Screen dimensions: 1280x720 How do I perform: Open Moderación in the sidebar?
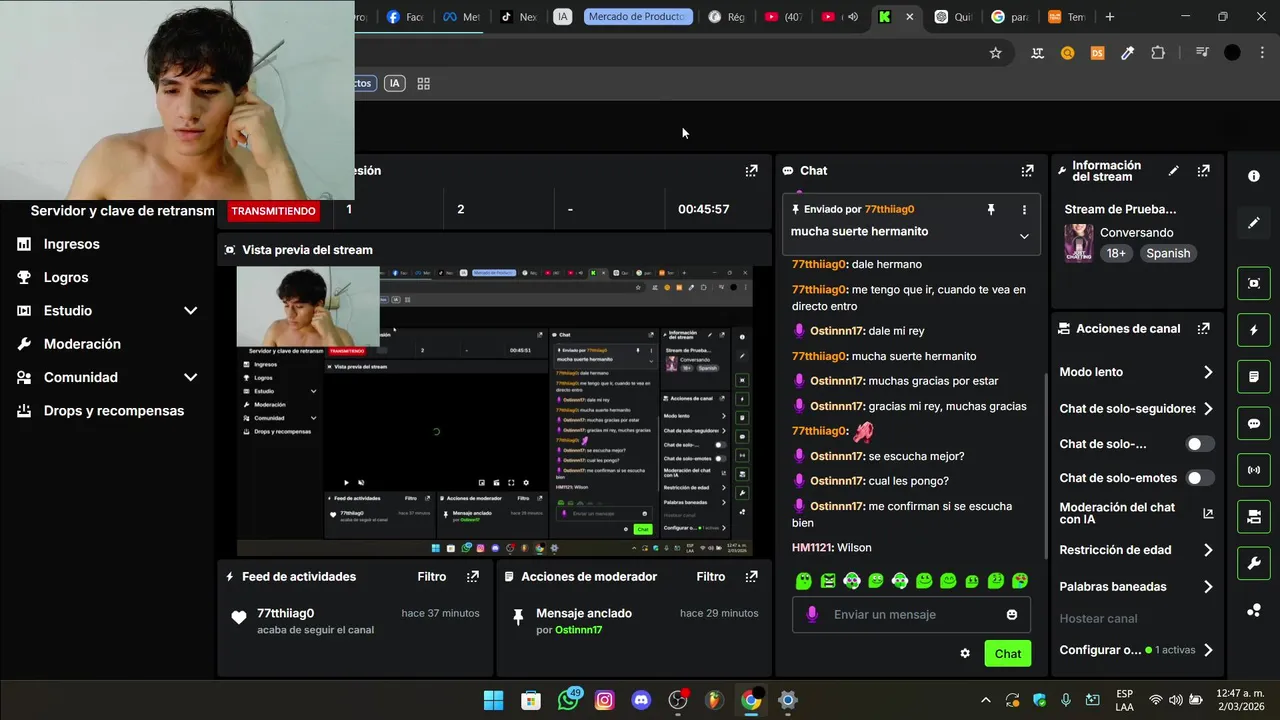(x=82, y=344)
